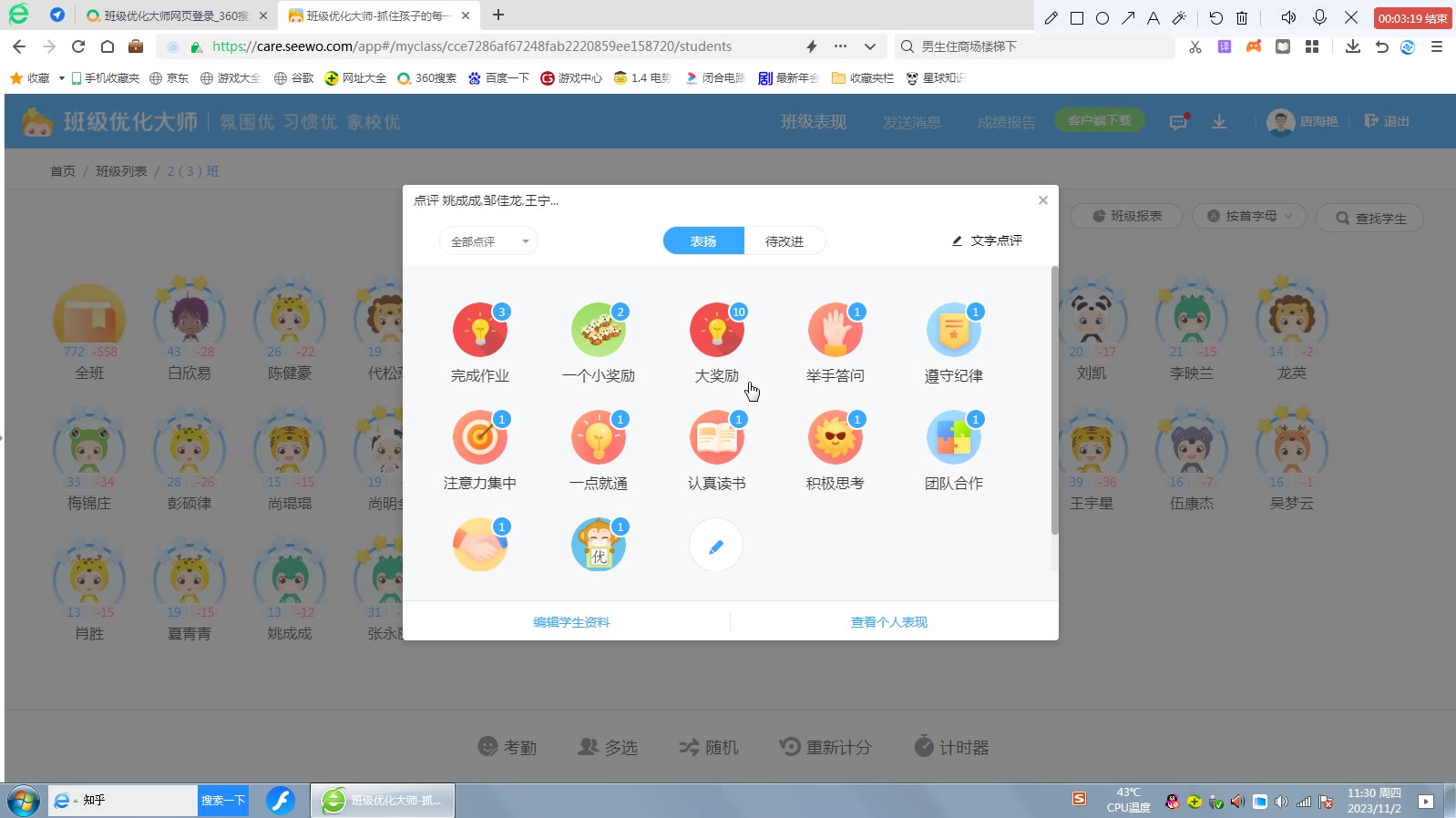
Task: Open the Windows Start button
Action: 24,801
